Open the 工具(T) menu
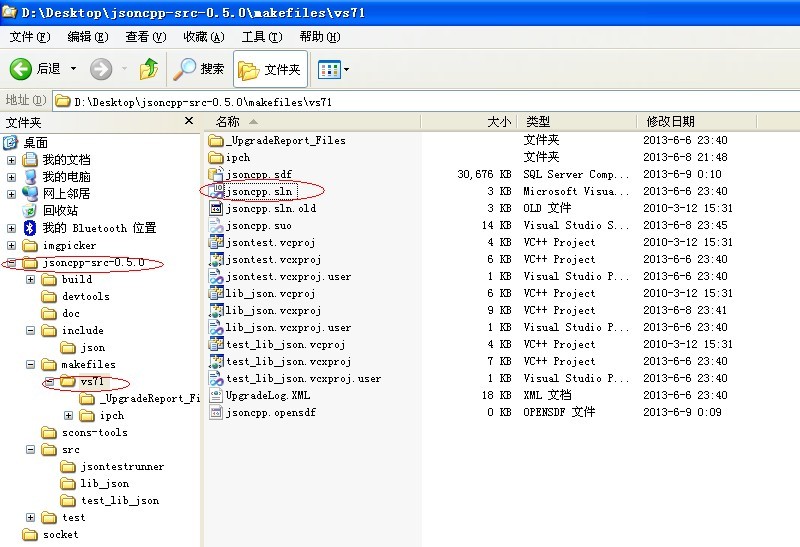 262,37
